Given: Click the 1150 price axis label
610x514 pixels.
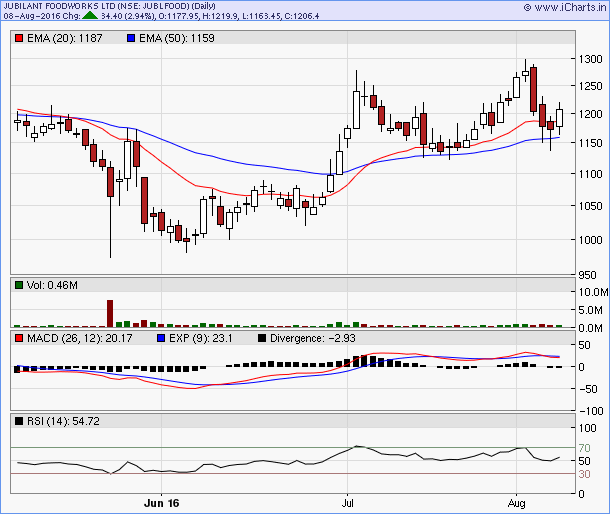Looking at the screenshot, I should coord(591,143).
